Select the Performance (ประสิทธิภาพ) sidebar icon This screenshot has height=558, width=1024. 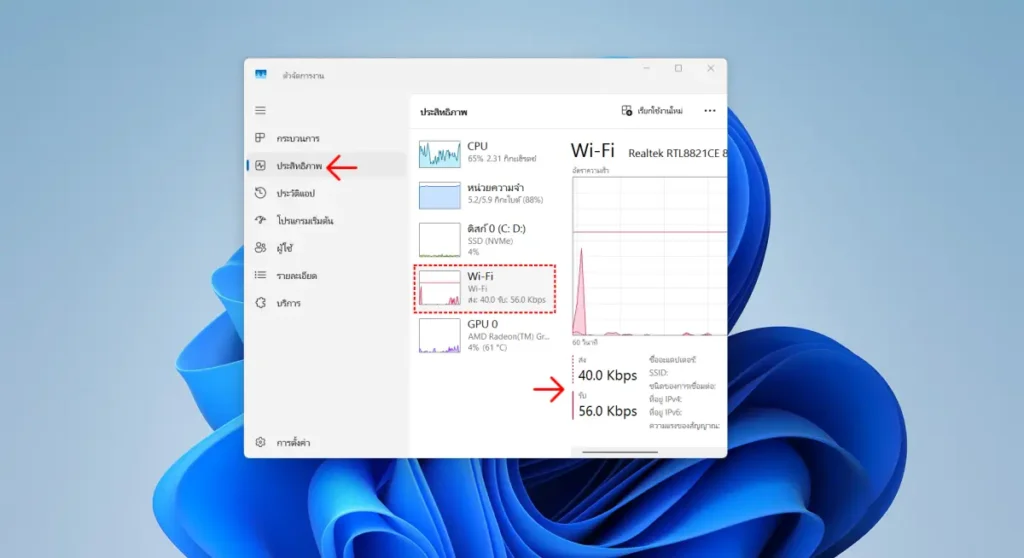[260, 165]
